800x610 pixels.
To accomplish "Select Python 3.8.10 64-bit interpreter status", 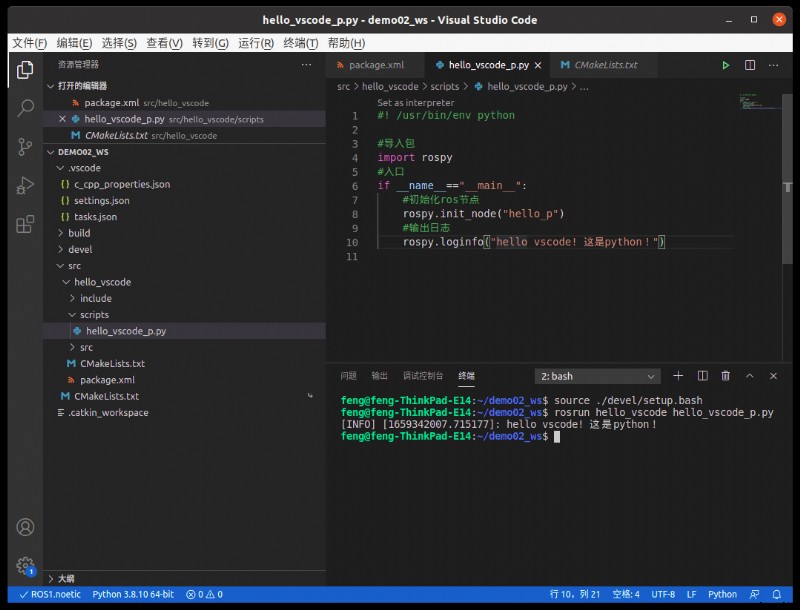I will coord(133,594).
